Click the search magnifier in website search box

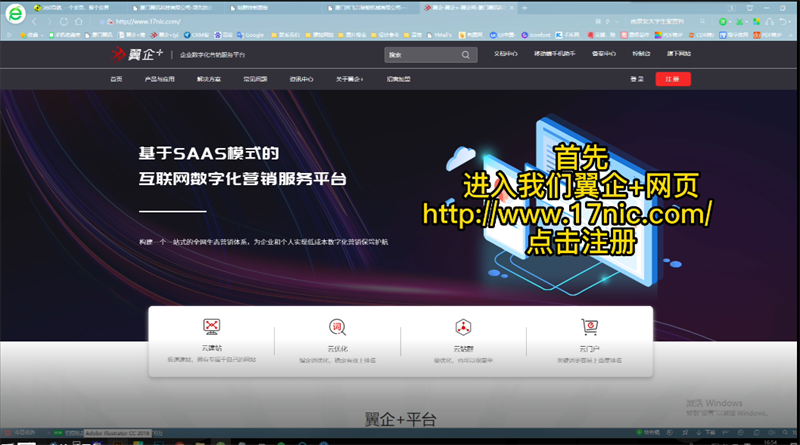point(465,55)
